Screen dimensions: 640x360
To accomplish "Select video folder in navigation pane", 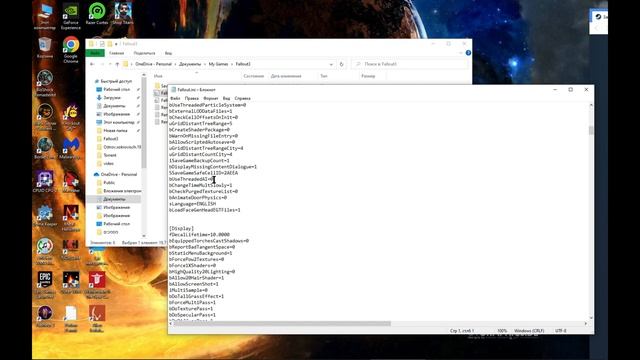I will point(109,163).
